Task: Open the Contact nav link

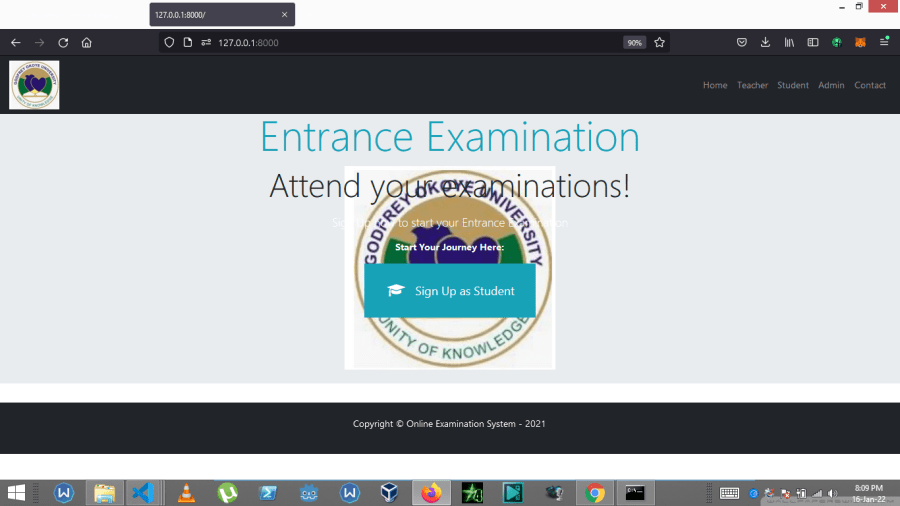Action: tap(870, 85)
